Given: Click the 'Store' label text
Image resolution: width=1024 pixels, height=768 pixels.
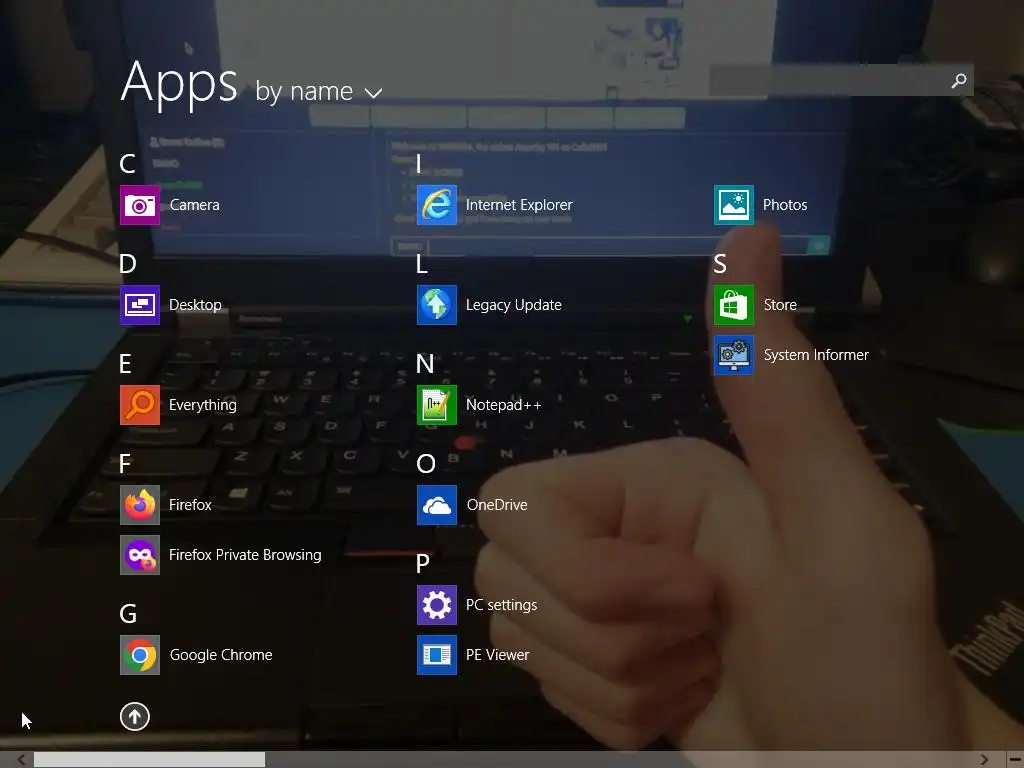Looking at the screenshot, I should pos(780,305).
